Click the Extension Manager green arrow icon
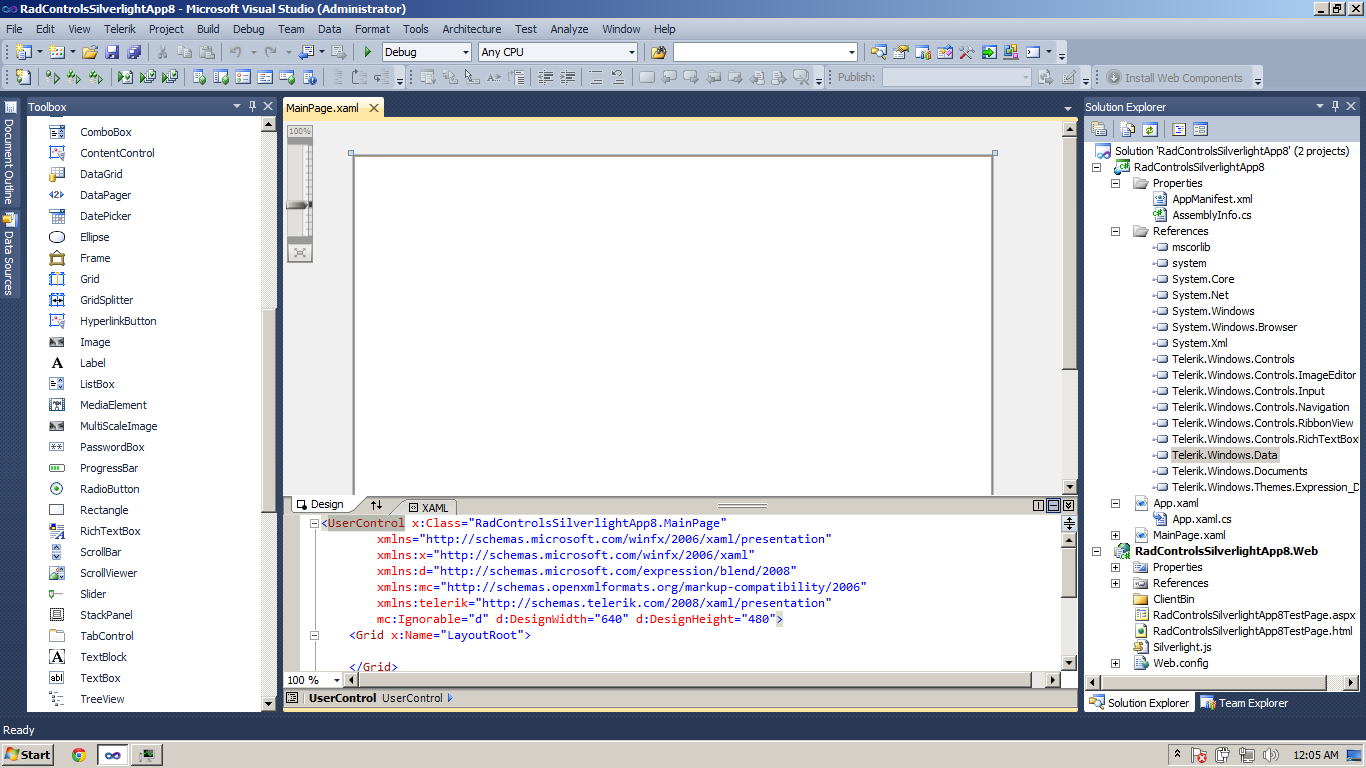 [x=988, y=52]
